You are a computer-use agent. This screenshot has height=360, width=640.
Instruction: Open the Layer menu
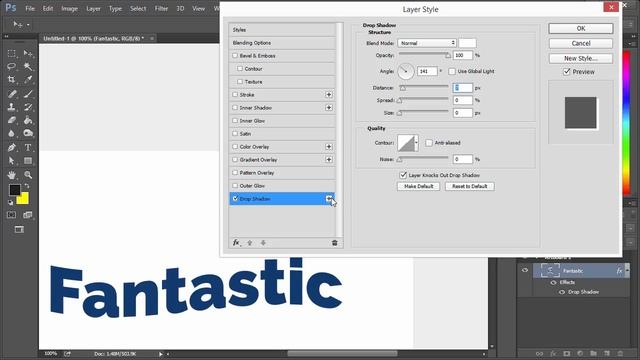(x=93, y=8)
